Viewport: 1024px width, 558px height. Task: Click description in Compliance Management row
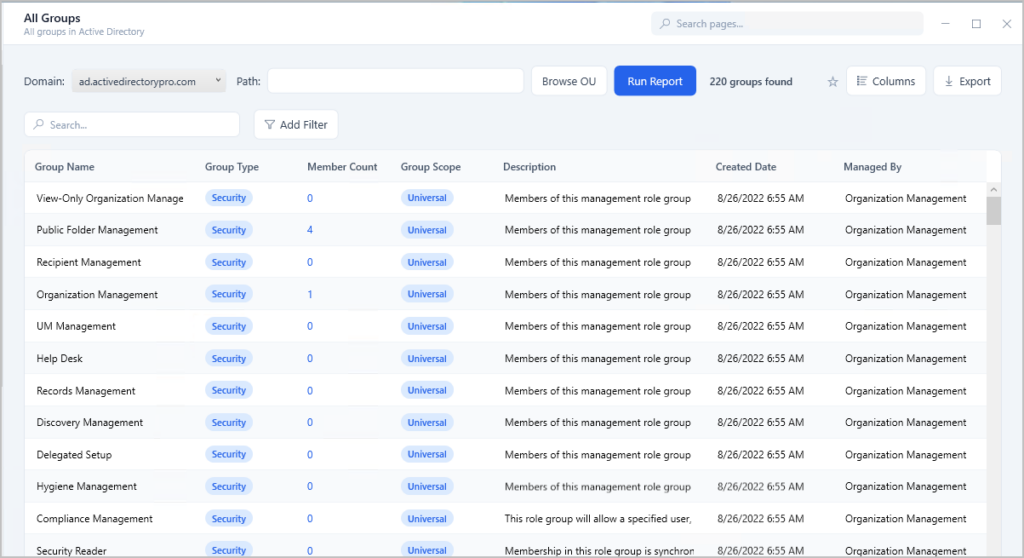pos(598,518)
